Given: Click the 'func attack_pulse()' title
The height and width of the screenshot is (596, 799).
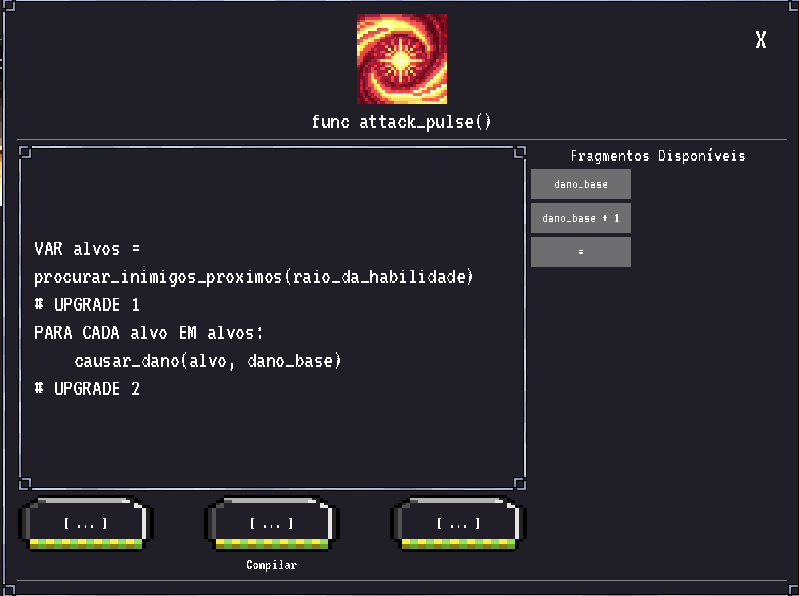Looking at the screenshot, I should point(401,122).
